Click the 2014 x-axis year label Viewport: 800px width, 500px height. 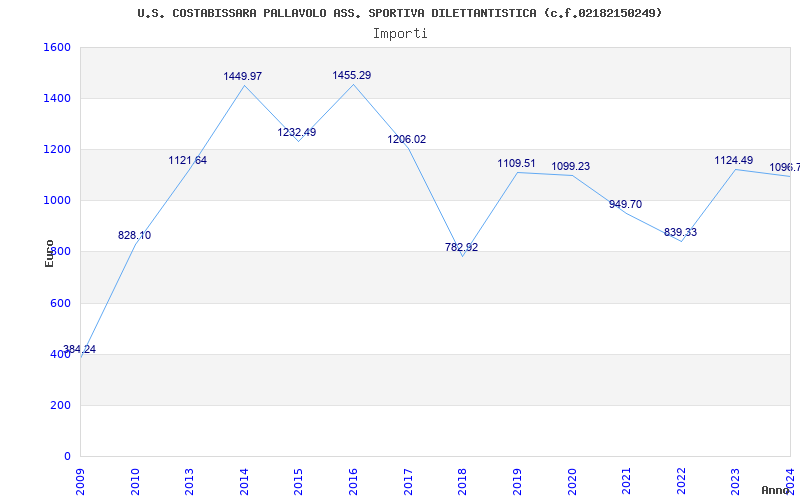pos(244,481)
